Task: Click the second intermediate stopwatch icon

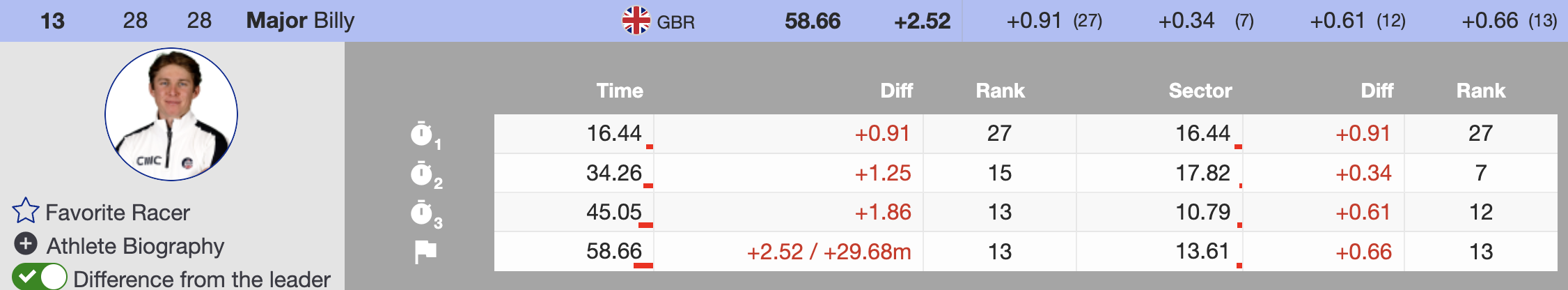Action: pos(421,173)
